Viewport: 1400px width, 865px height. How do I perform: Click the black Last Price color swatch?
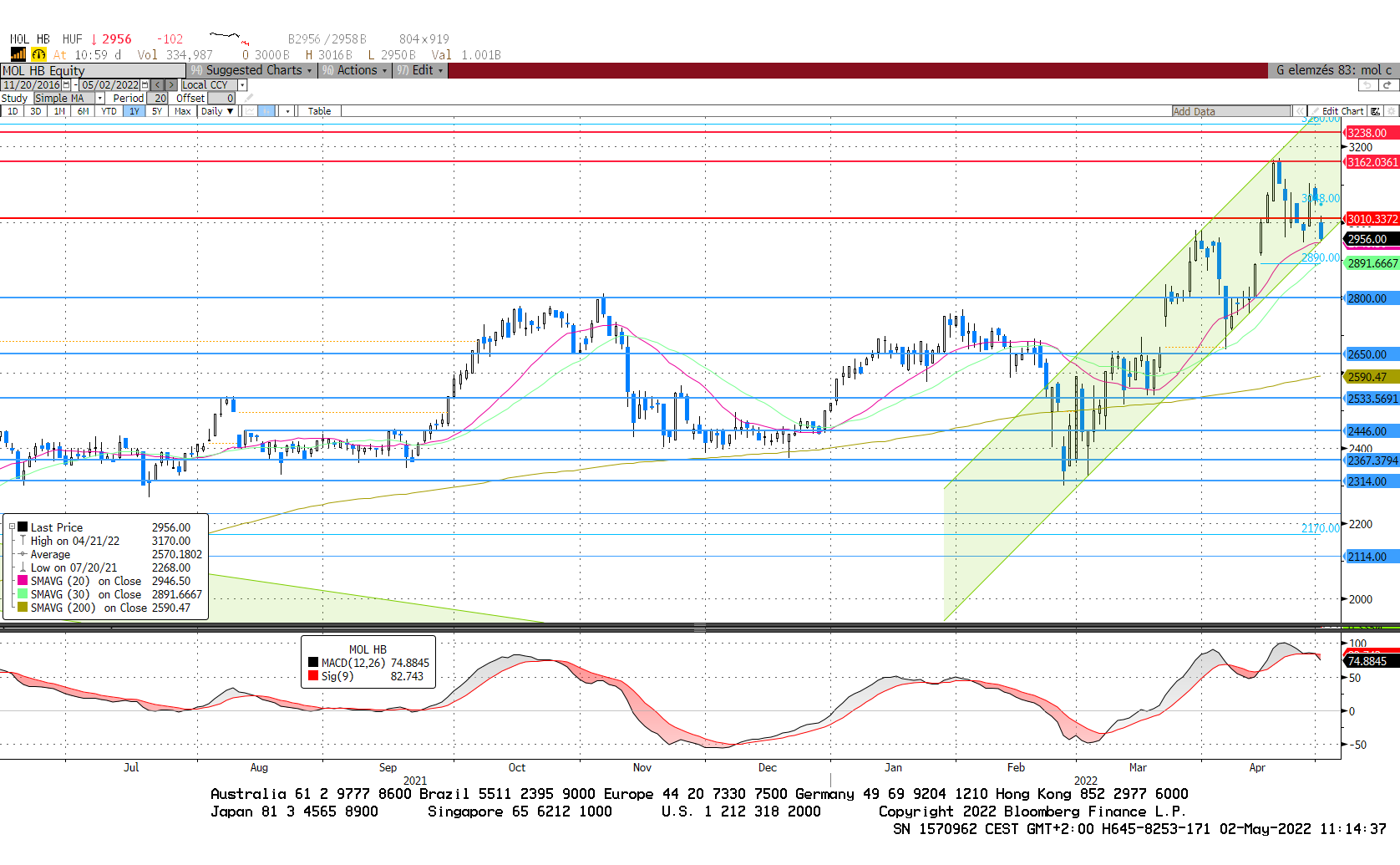[23, 527]
